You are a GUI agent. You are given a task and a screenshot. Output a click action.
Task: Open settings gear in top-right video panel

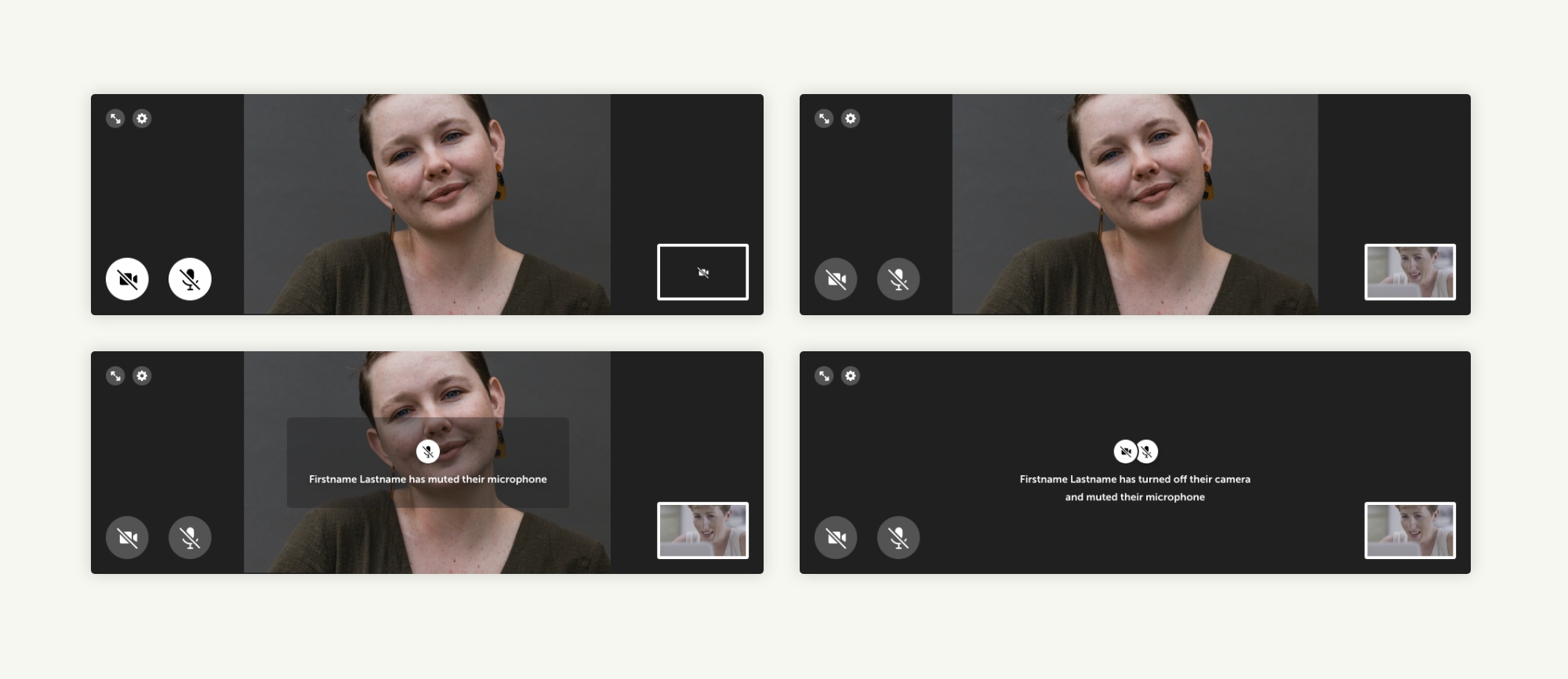click(x=851, y=118)
